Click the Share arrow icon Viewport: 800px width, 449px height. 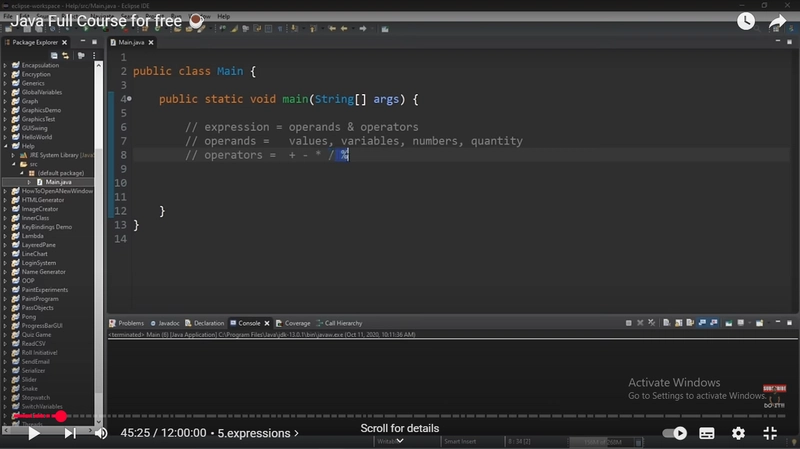[778, 21]
